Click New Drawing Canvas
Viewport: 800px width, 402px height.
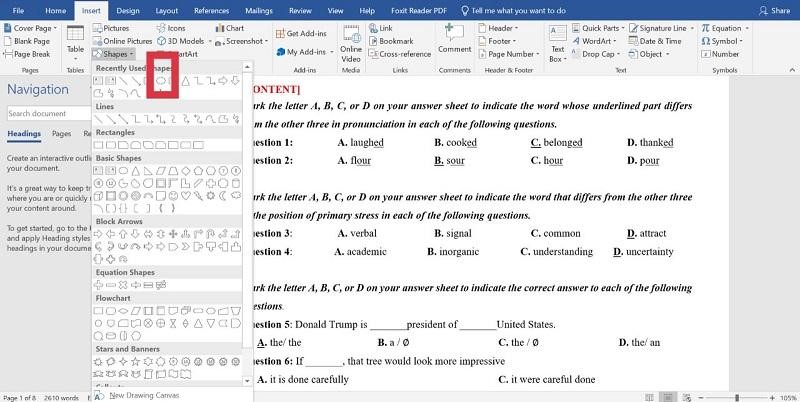[144, 395]
